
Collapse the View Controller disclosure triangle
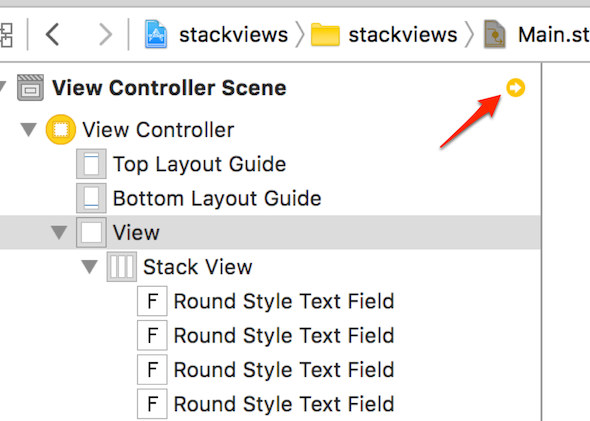29,130
